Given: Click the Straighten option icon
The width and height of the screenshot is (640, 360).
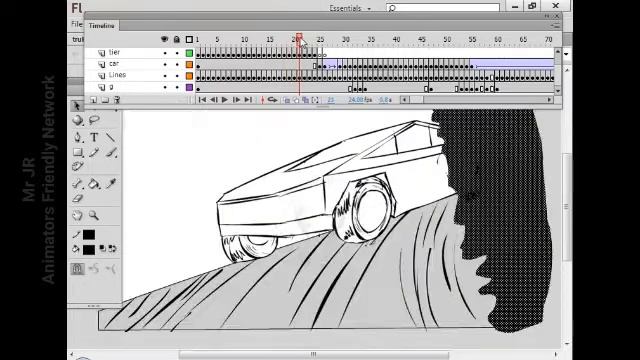Looking at the screenshot, I should [x=111, y=269].
